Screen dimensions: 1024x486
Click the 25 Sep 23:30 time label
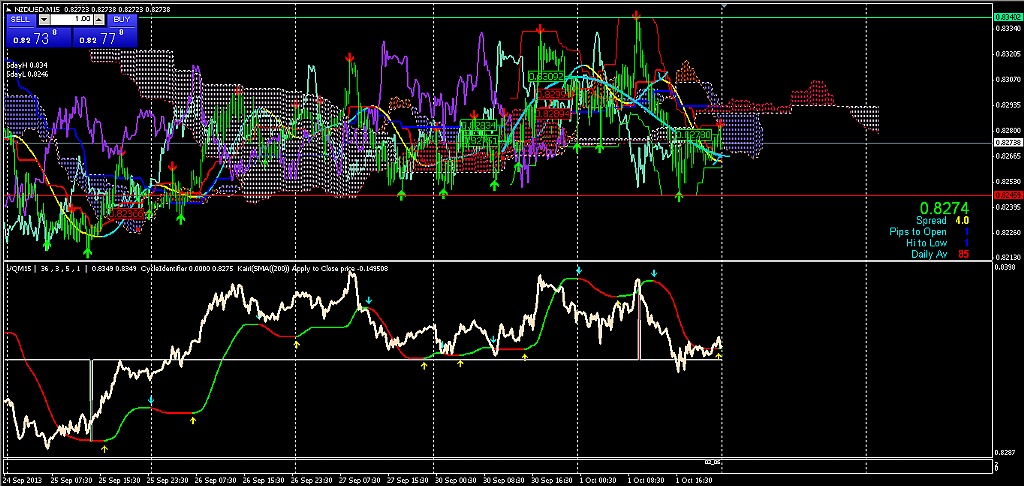coord(169,479)
